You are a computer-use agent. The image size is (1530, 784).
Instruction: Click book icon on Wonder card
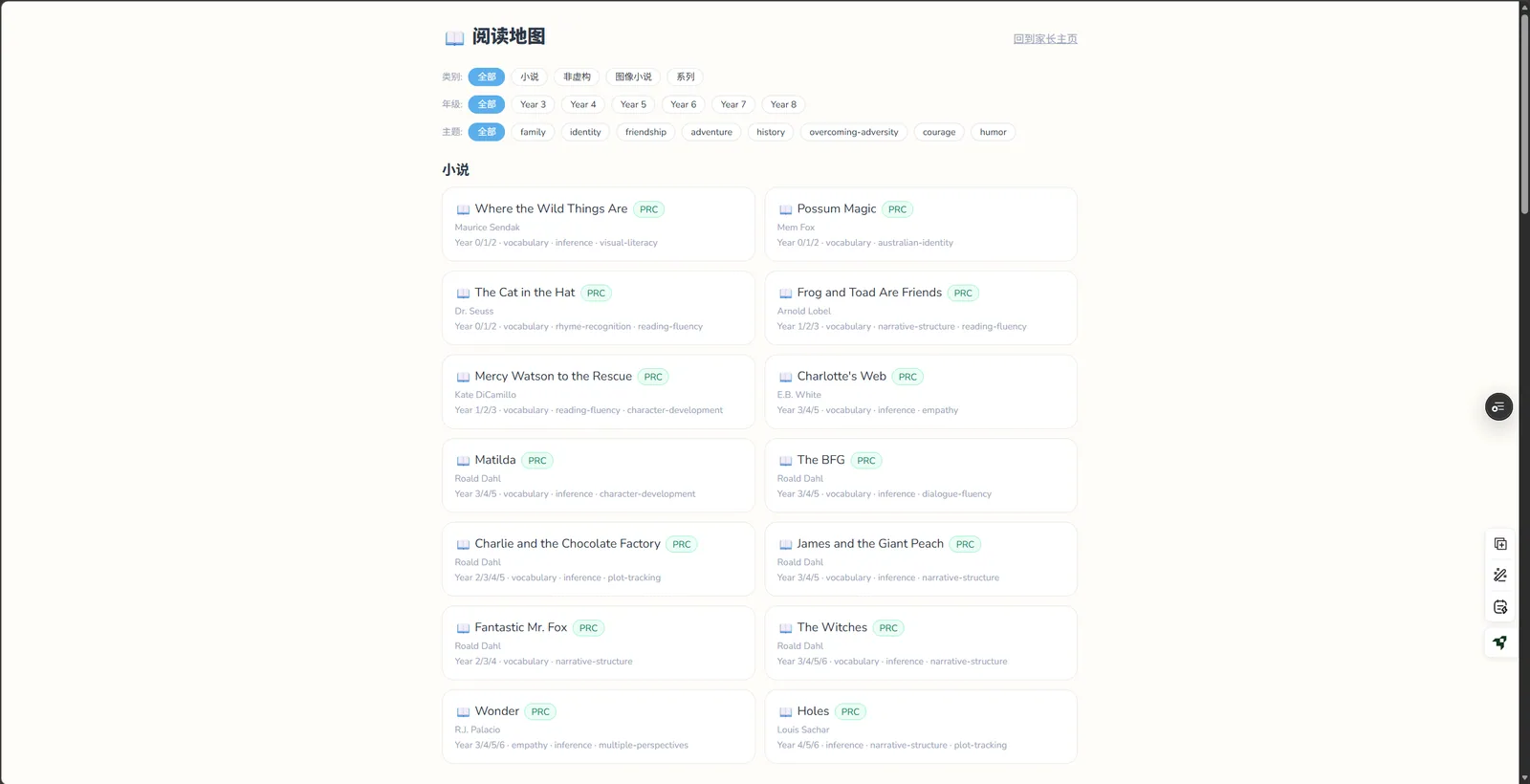(x=463, y=712)
